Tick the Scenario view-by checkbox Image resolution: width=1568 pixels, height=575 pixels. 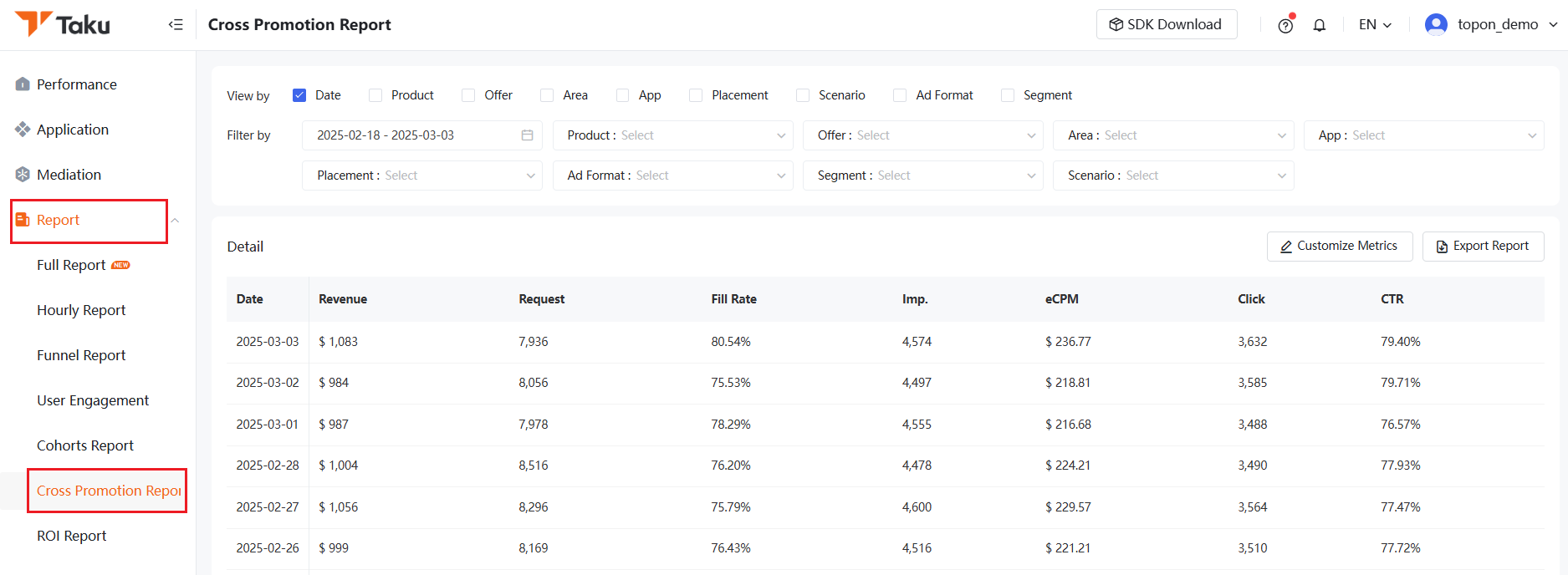tap(803, 95)
